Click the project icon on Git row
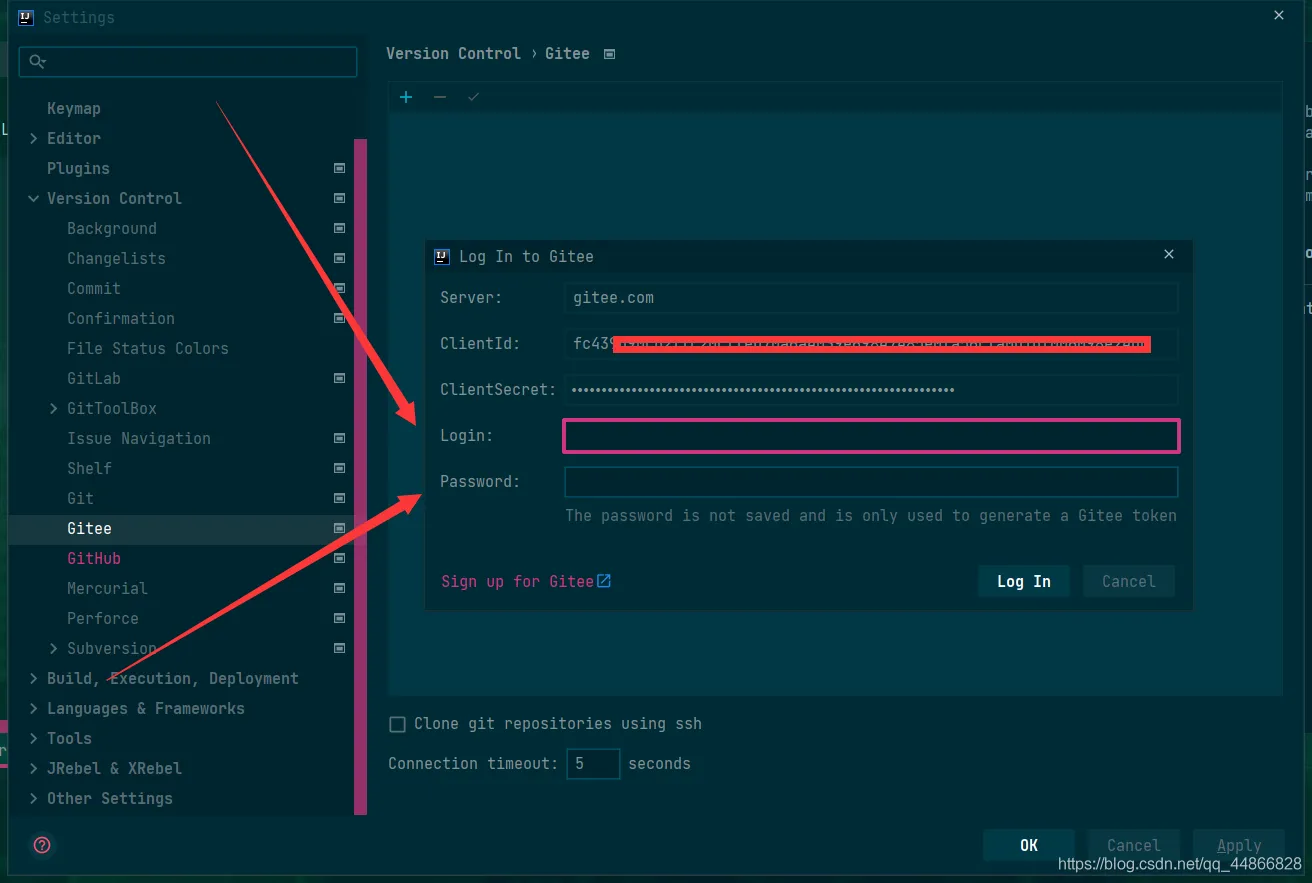 pyautogui.click(x=340, y=498)
